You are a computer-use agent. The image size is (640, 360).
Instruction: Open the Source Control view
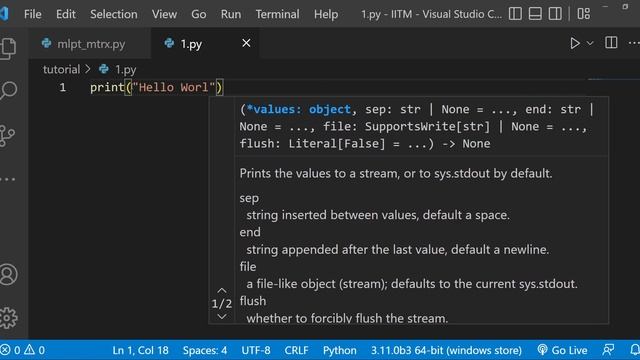(7, 136)
